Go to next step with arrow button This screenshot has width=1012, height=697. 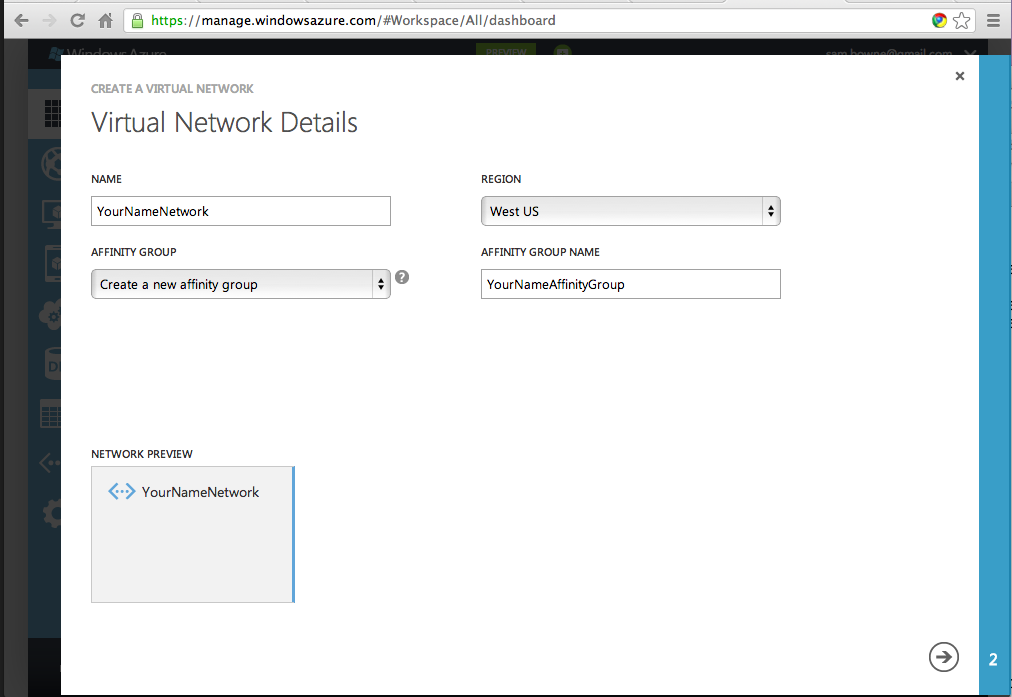[944, 657]
